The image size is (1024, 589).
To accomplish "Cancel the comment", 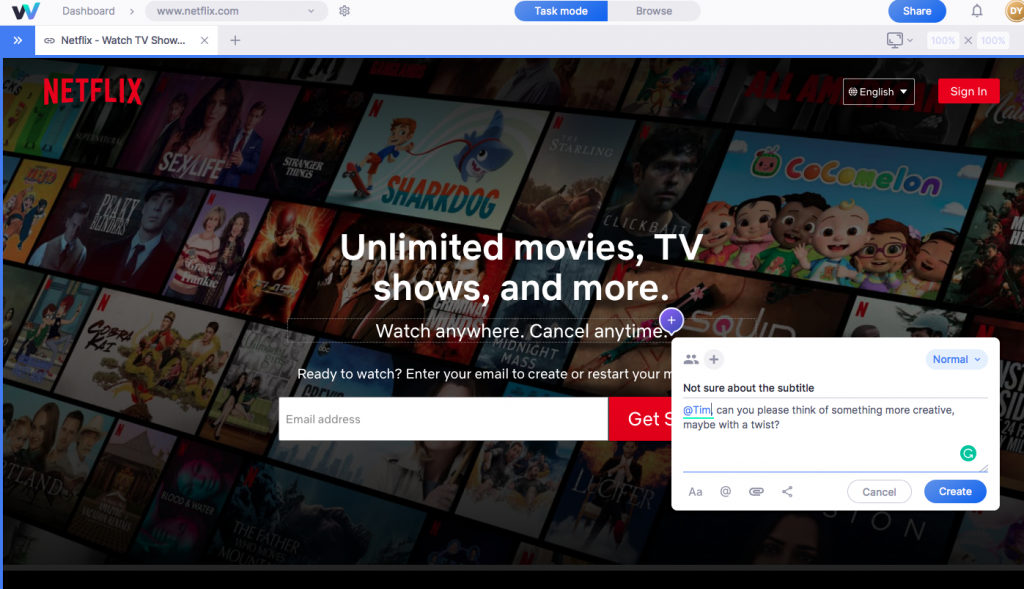I will point(879,492).
